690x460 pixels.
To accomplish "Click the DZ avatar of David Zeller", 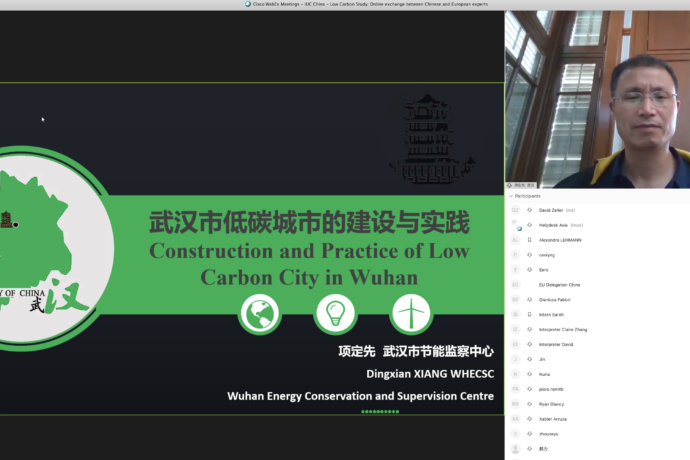I will pyautogui.click(x=515, y=210).
